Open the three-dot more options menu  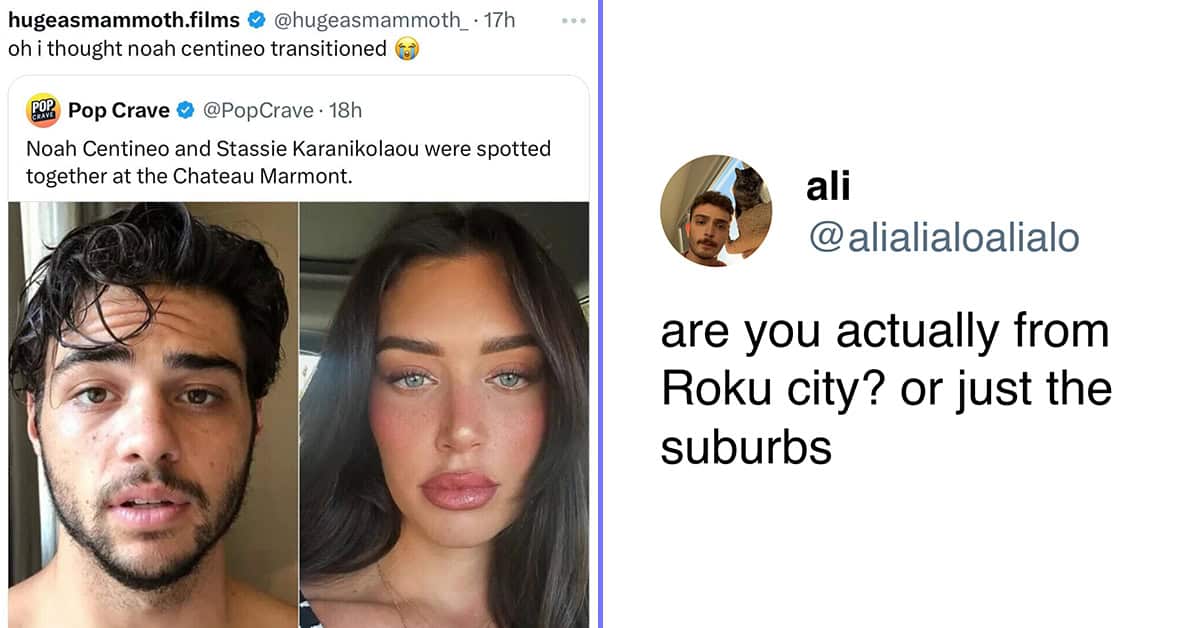coord(573,20)
